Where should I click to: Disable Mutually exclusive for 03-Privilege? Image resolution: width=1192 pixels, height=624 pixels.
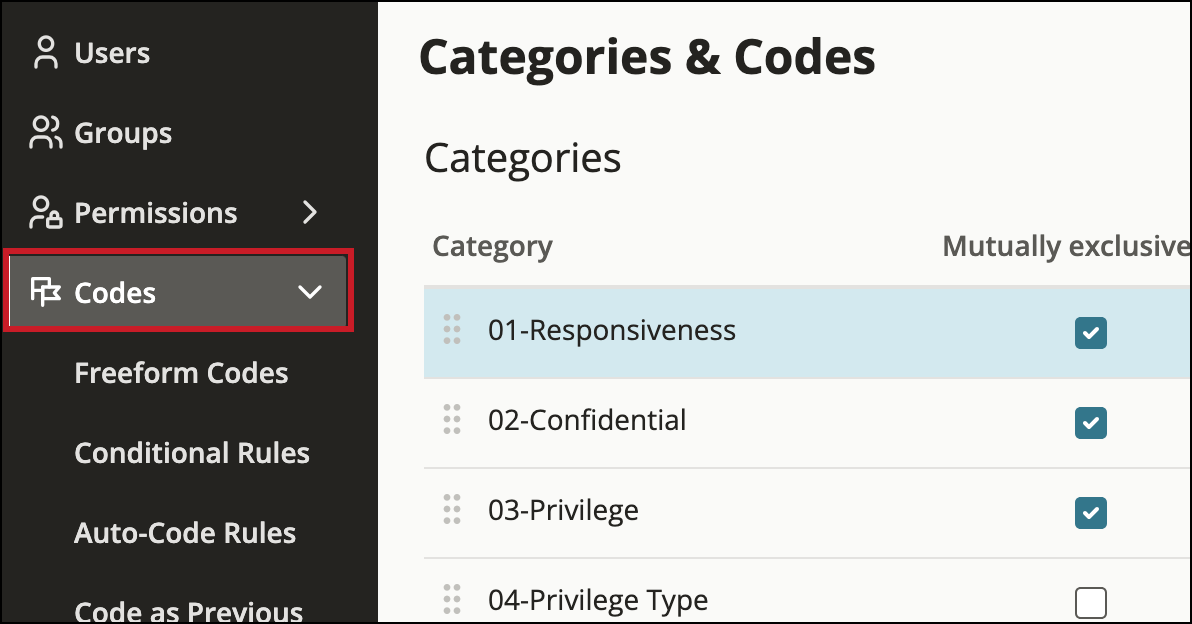click(x=1090, y=513)
